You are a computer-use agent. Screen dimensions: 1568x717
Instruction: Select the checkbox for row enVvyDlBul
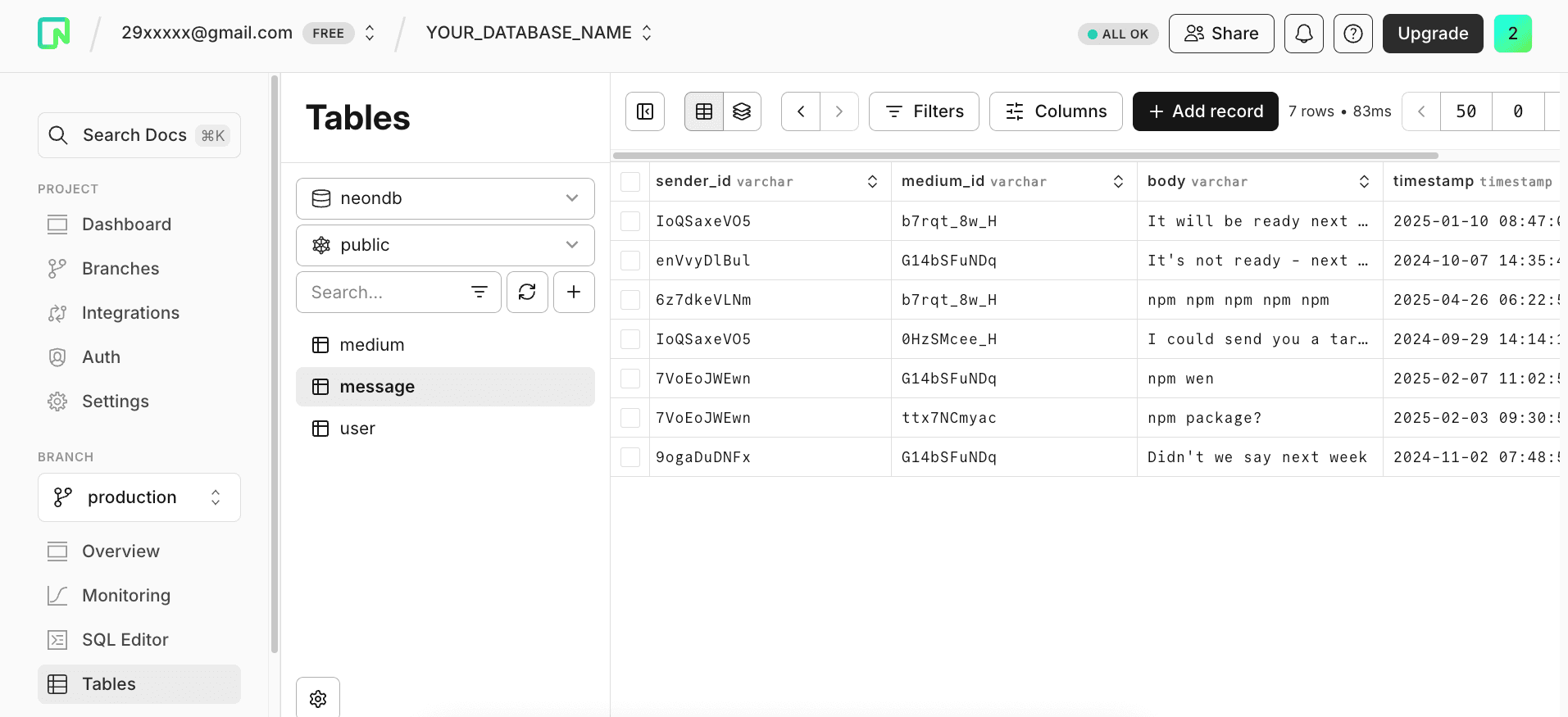point(630,261)
